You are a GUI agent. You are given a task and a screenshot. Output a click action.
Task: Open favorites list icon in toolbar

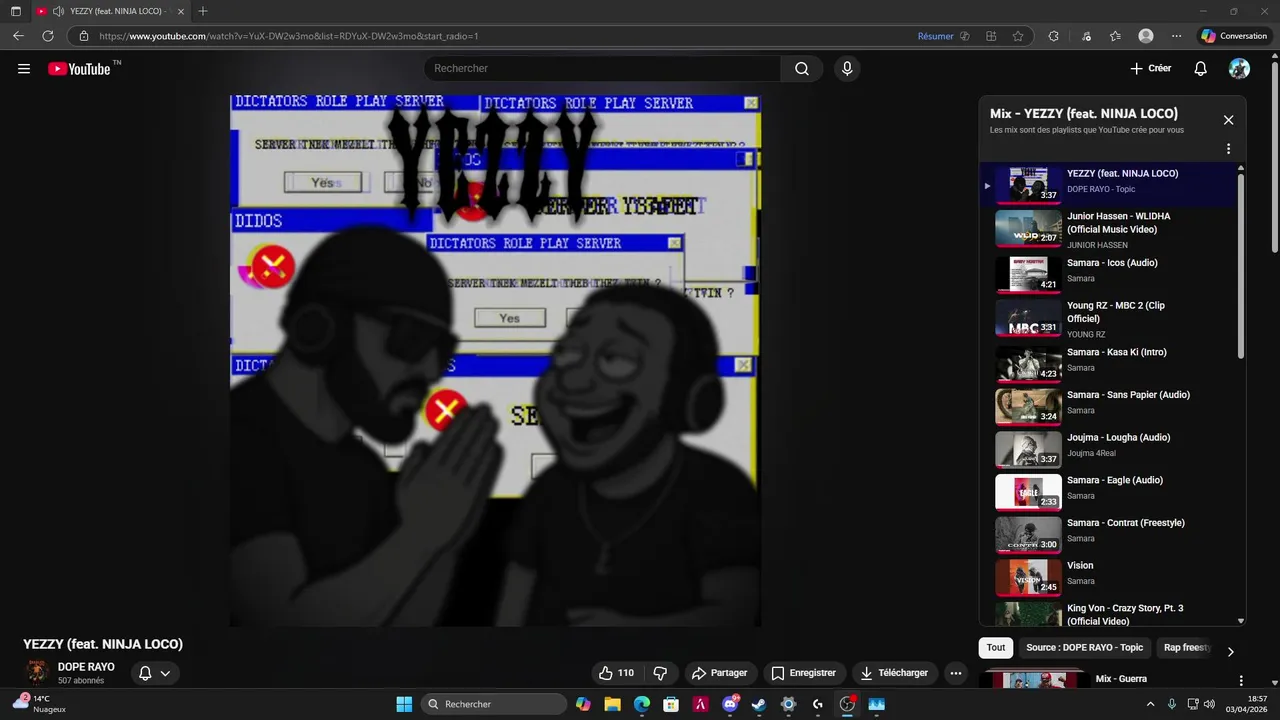pyautogui.click(x=1115, y=36)
